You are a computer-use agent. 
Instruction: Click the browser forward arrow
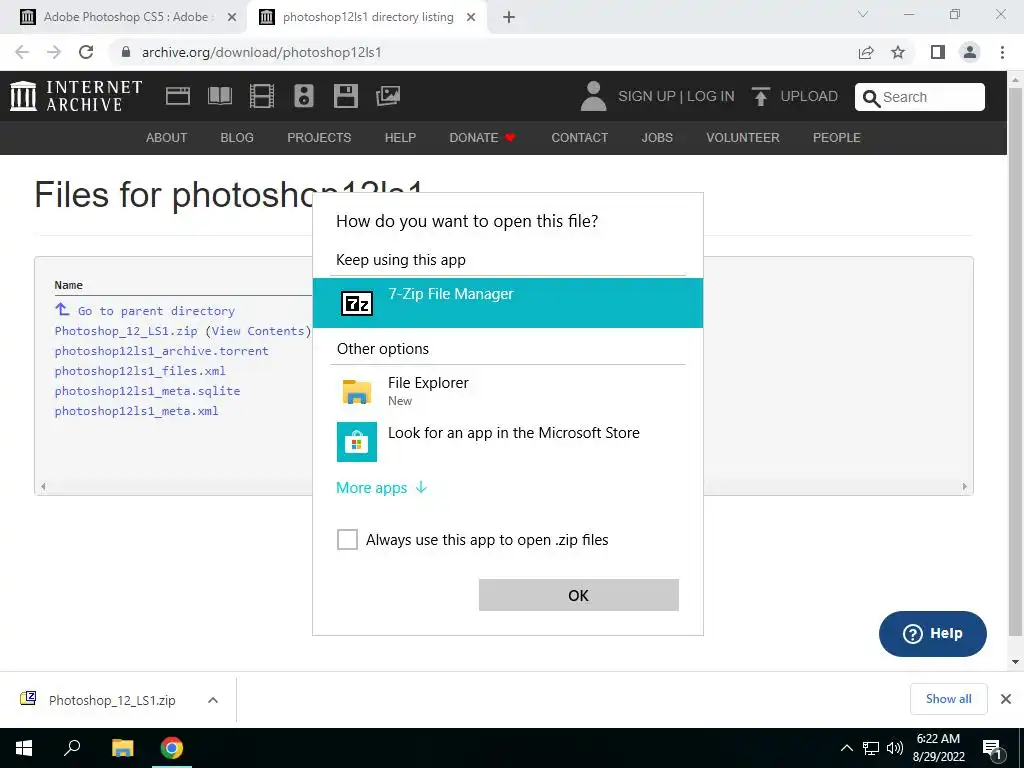click(54, 52)
